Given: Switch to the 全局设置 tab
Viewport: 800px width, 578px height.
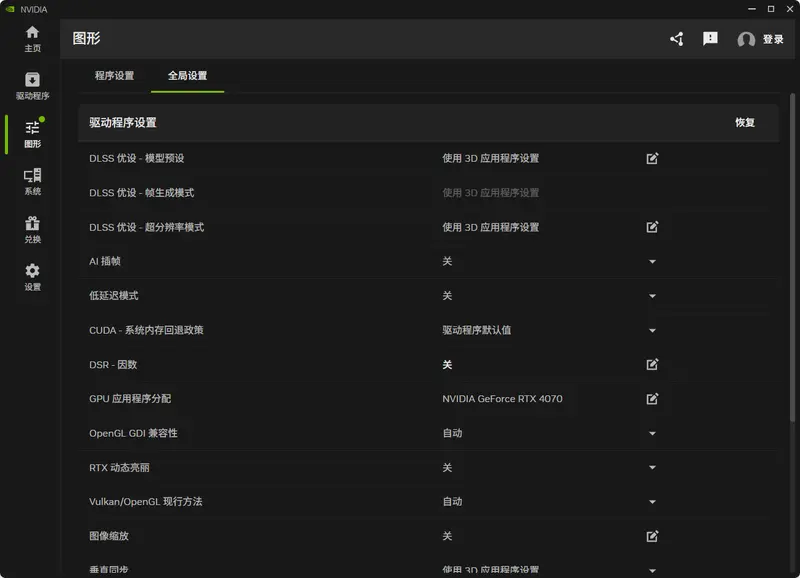Looking at the screenshot, I should [187, 76].
